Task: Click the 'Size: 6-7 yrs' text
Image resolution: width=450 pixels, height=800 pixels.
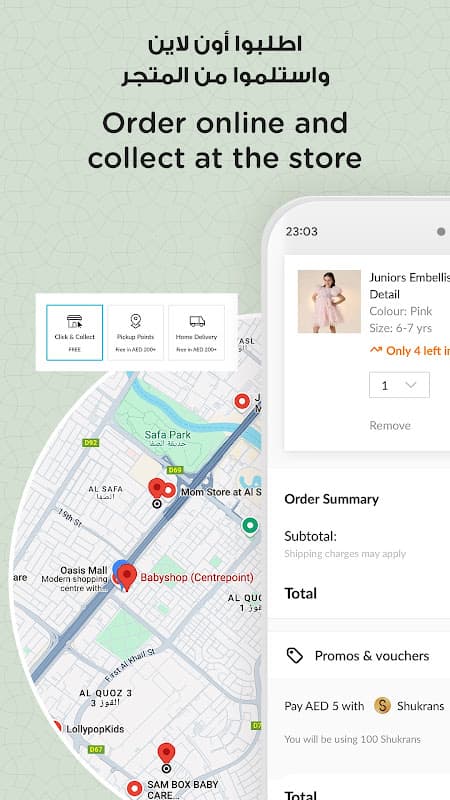Action: (401, 328)
